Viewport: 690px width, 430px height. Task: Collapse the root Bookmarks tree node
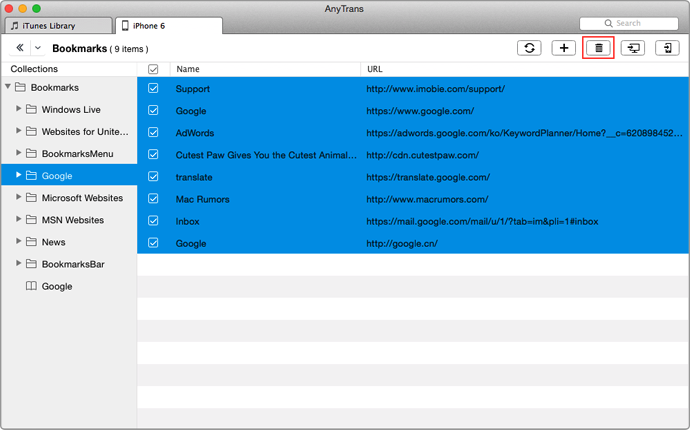(8, 87)
